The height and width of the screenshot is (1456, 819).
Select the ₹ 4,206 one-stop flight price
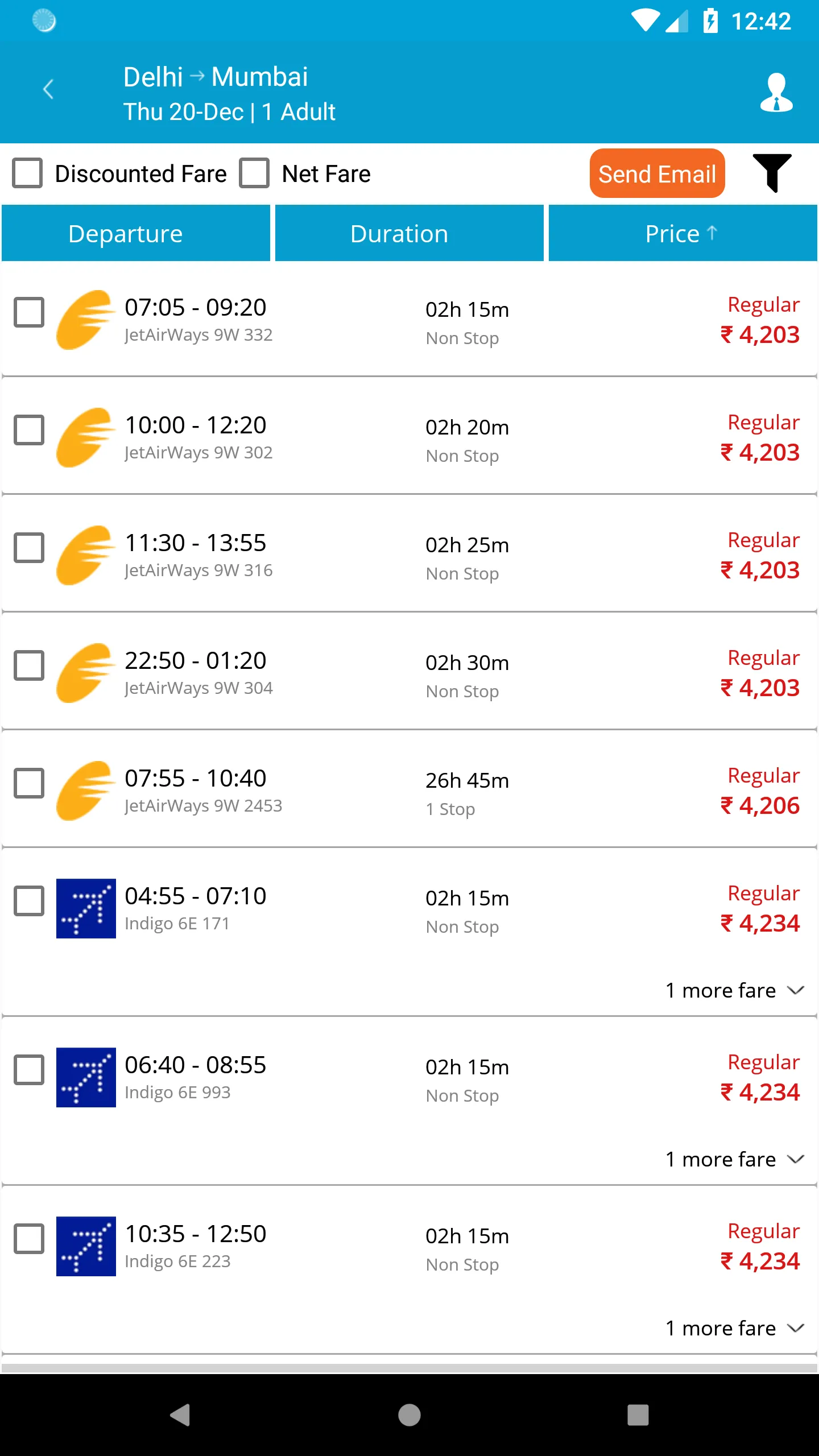click(x=760, y=805)
